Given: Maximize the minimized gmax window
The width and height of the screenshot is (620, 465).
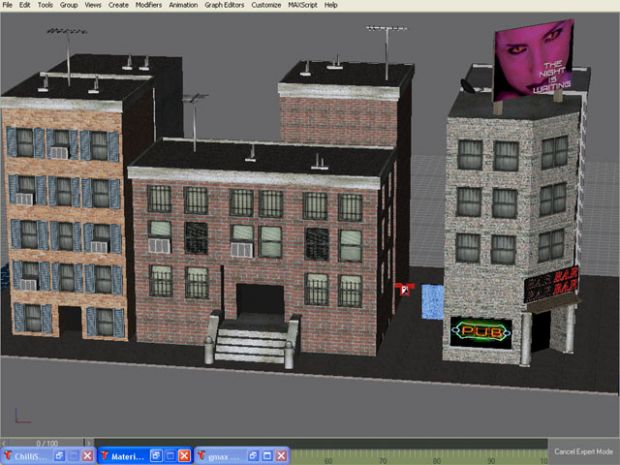Looking at the screenshot, I should [267, 456].
